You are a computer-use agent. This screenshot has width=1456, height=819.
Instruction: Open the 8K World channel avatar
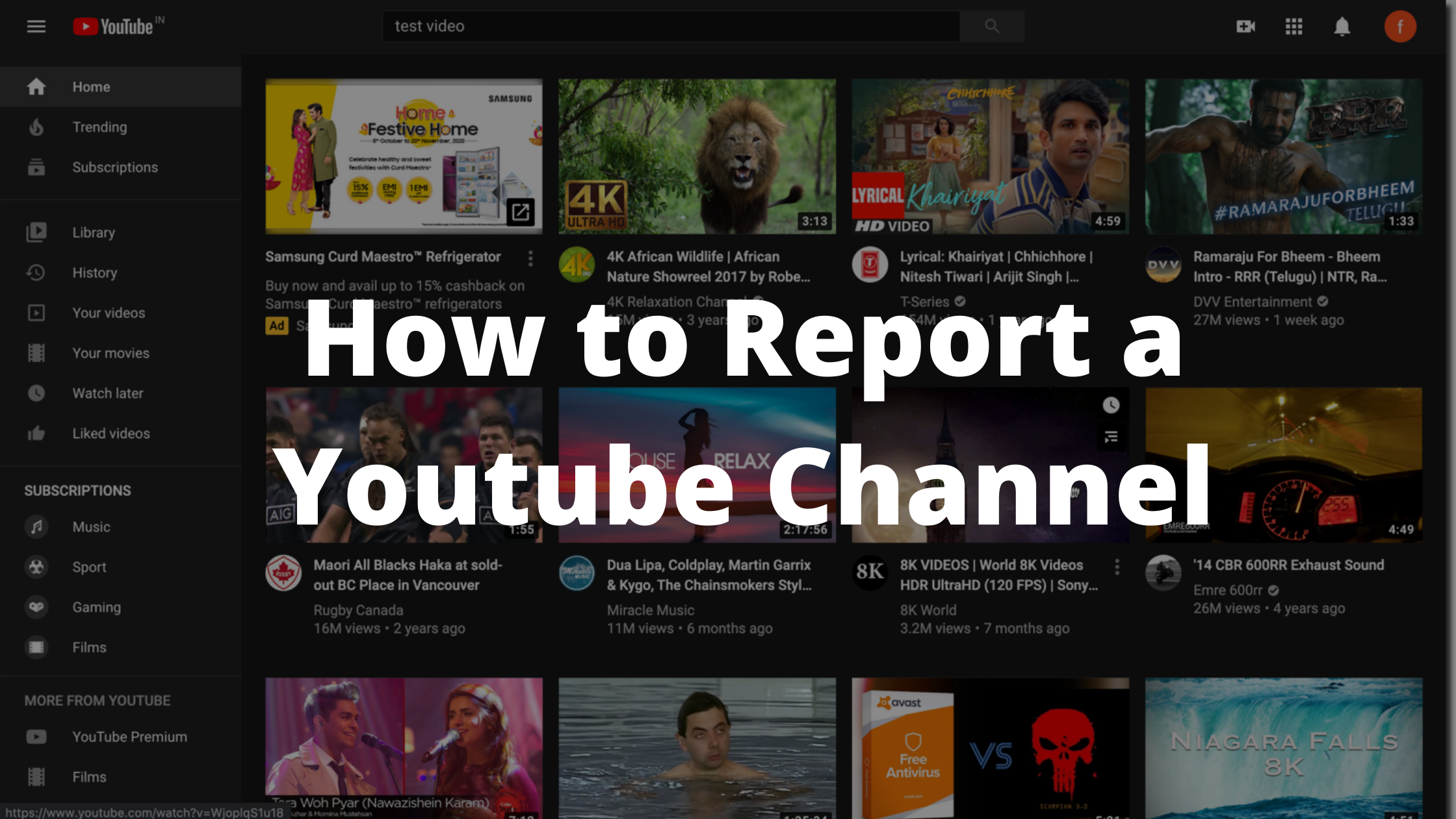pyautogui.click(x=870, y=573)
